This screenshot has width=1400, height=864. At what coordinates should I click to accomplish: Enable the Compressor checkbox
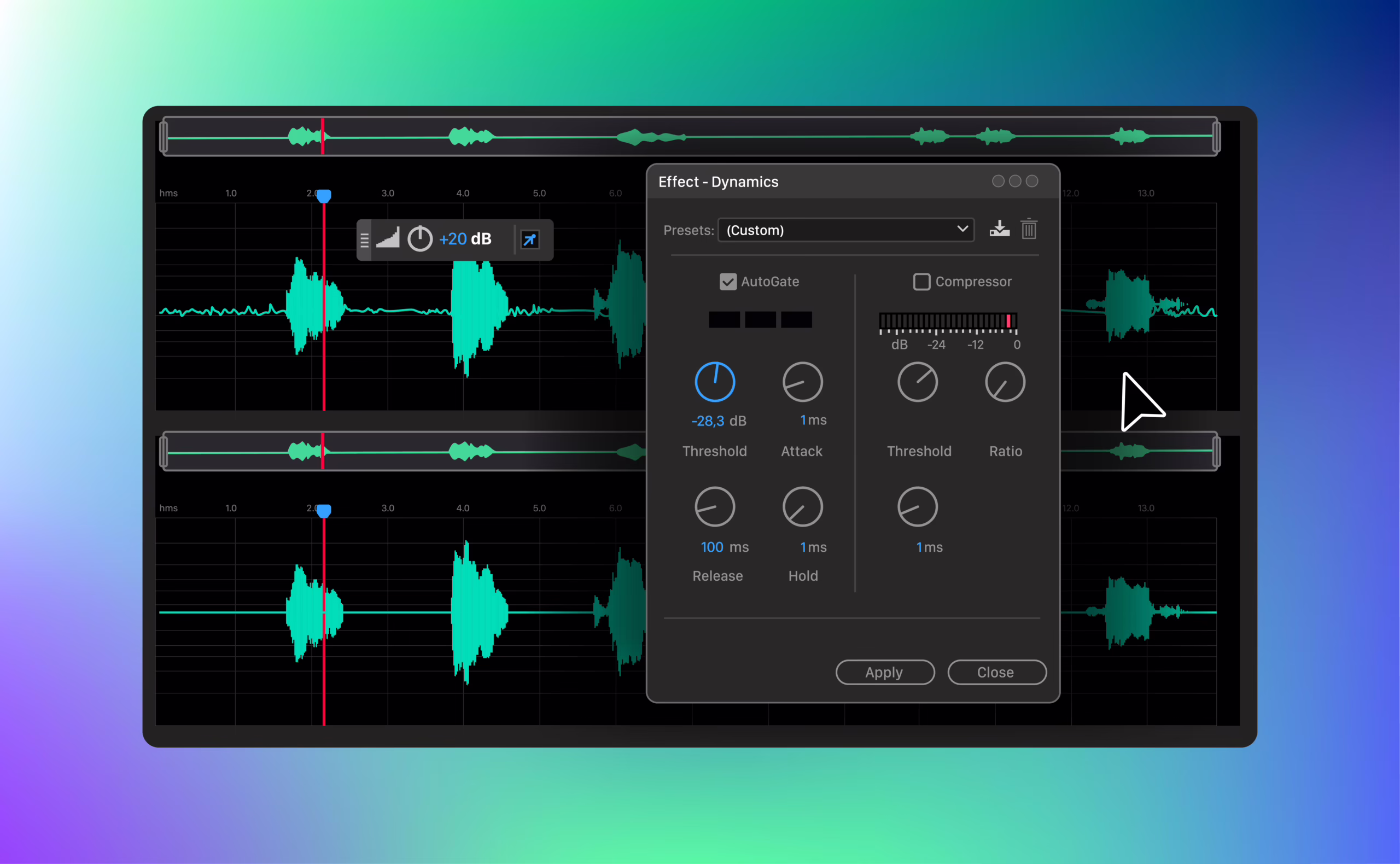921,282
